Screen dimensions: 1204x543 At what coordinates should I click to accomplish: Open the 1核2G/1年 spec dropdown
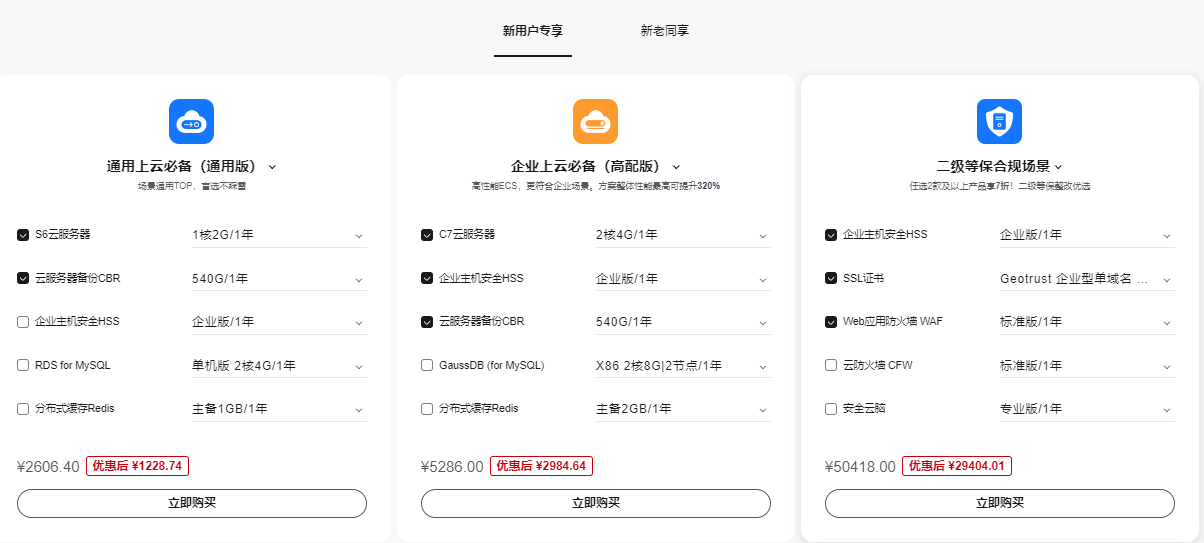[279, 235]
